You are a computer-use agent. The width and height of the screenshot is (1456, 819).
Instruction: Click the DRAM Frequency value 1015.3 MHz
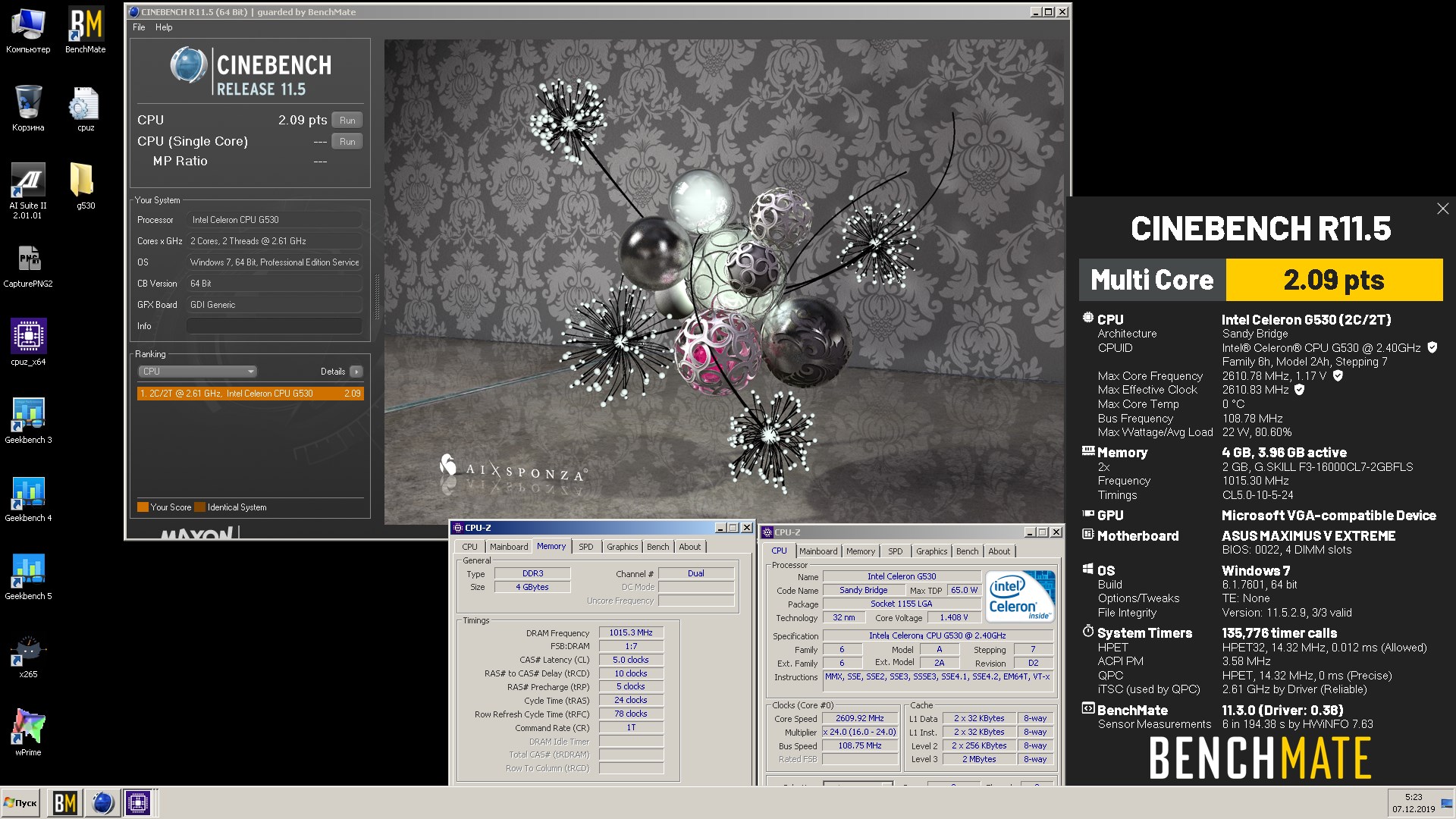point(631,632)
